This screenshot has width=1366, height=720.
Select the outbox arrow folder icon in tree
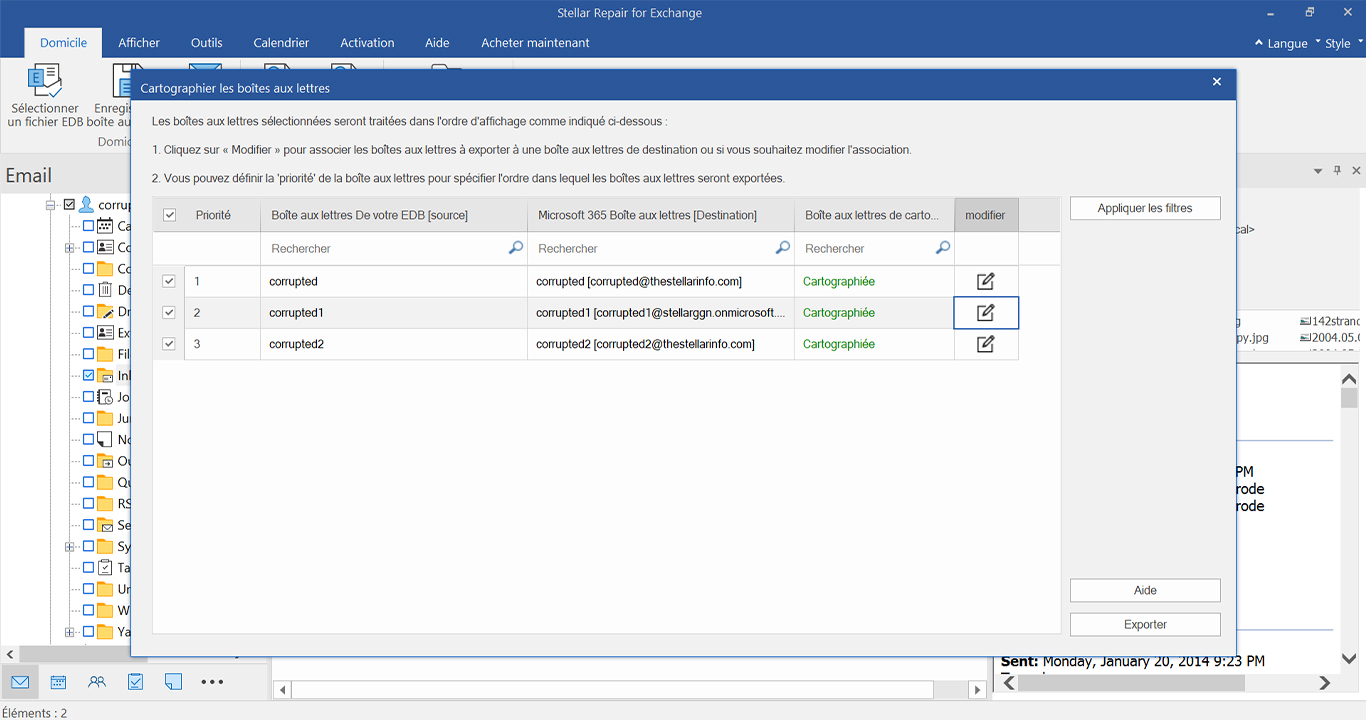[105, 461]
